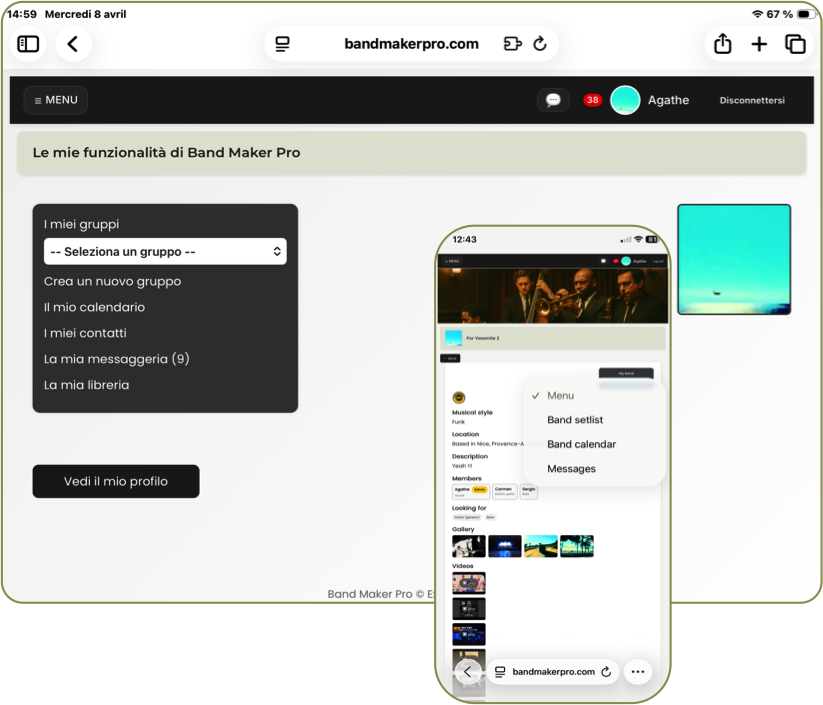
Task: Click the extensions icon in the address bar
Action: pos(512,44)
